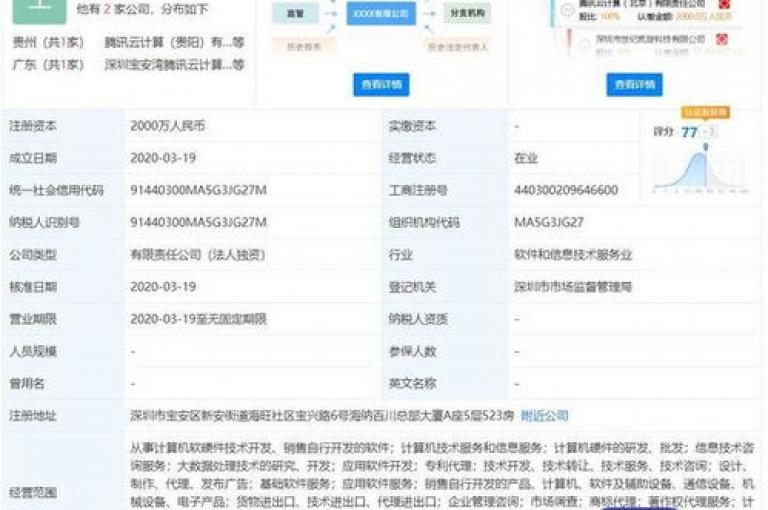This screenshot has height=510, width=768.
Task: Click the 实缴资本 label cell
Action: [445, 126]
